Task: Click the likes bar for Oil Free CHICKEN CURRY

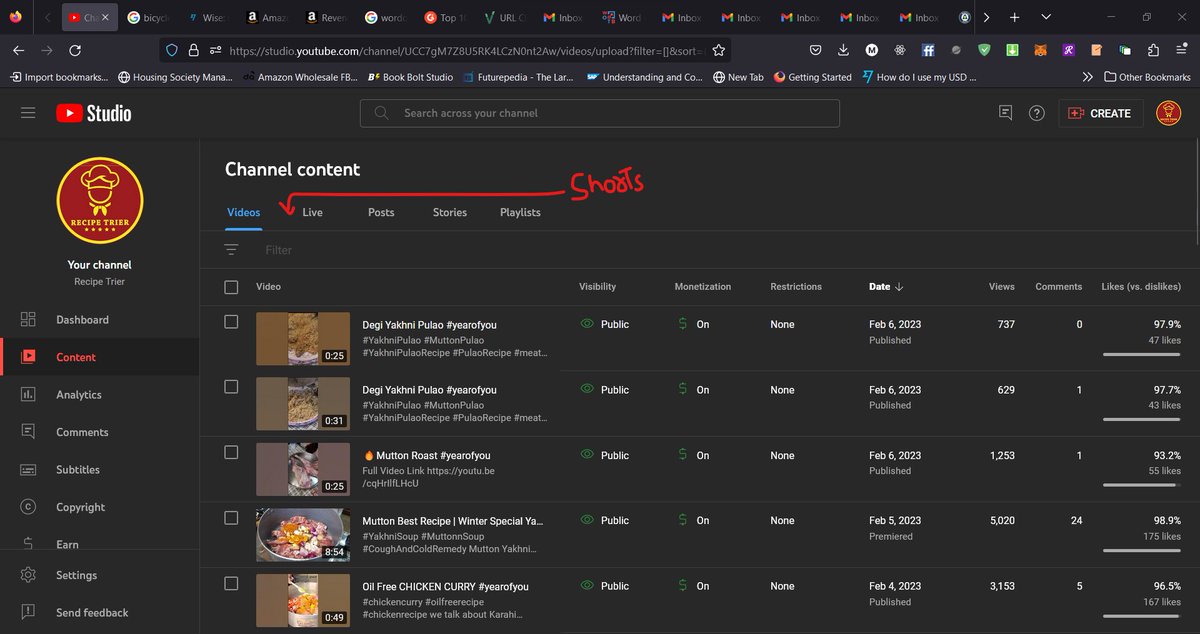Action: [x=1142, y=615]
